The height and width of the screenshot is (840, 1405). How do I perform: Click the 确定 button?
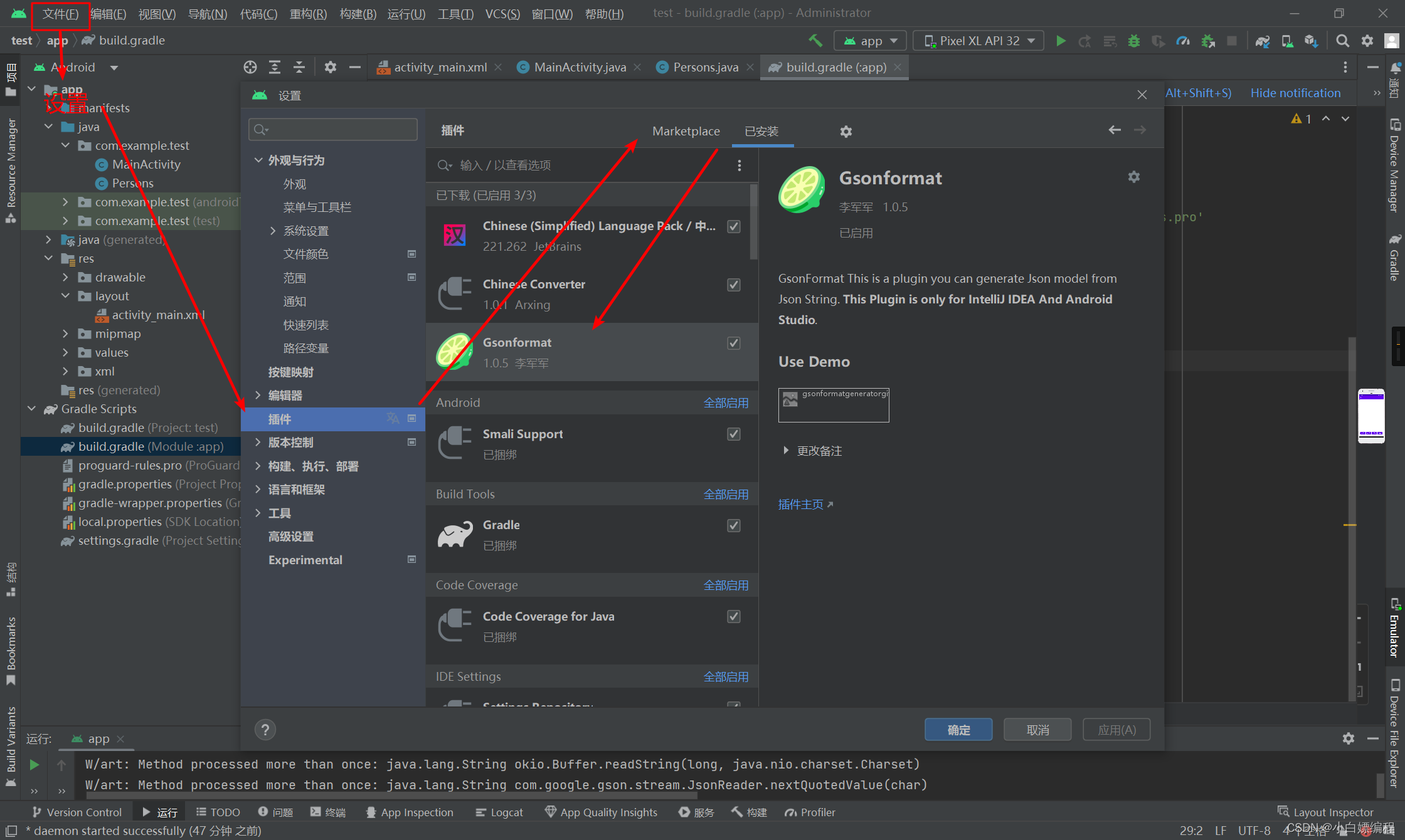(x=958, y=730)
